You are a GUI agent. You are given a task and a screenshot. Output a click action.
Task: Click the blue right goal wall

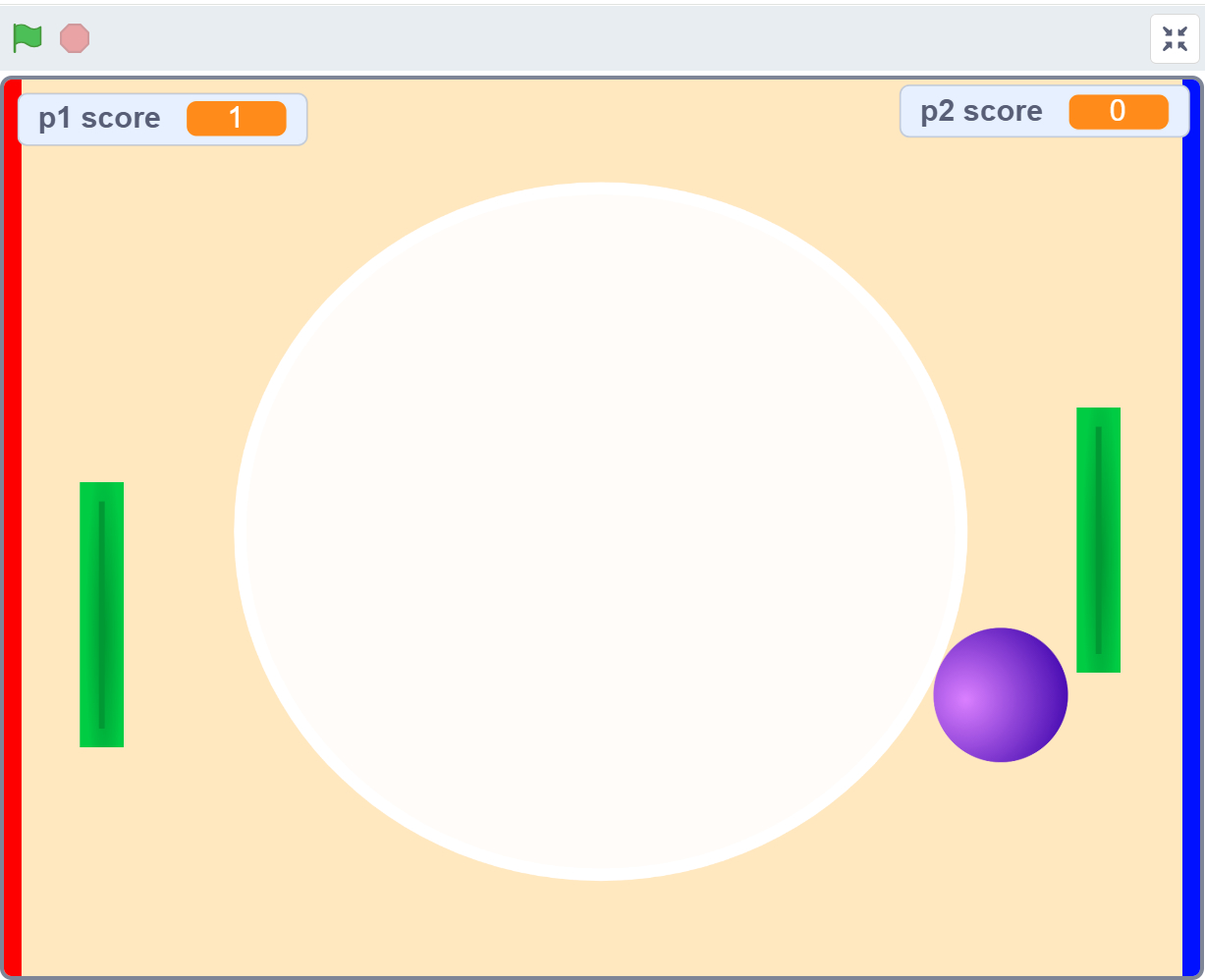pyautogui.click(x=1191, y=528)
